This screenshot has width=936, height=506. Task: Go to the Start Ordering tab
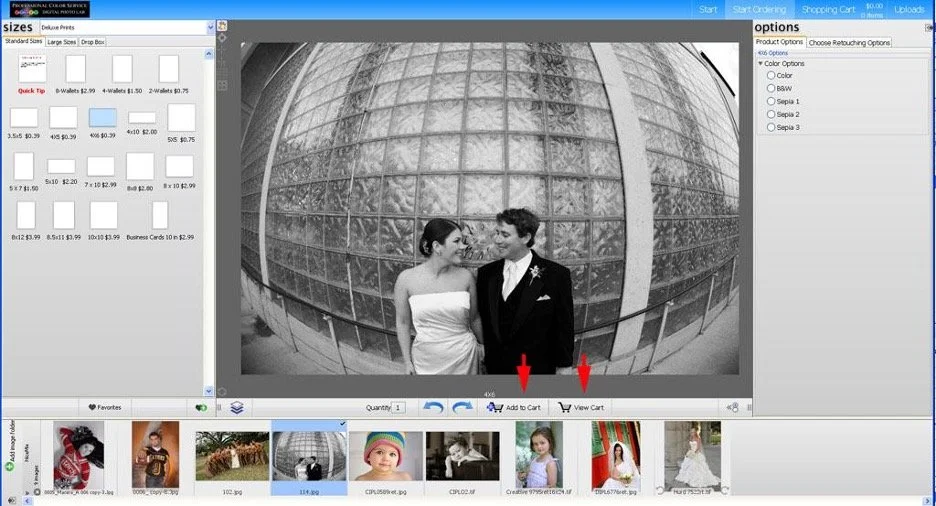(x=759, y=10)
